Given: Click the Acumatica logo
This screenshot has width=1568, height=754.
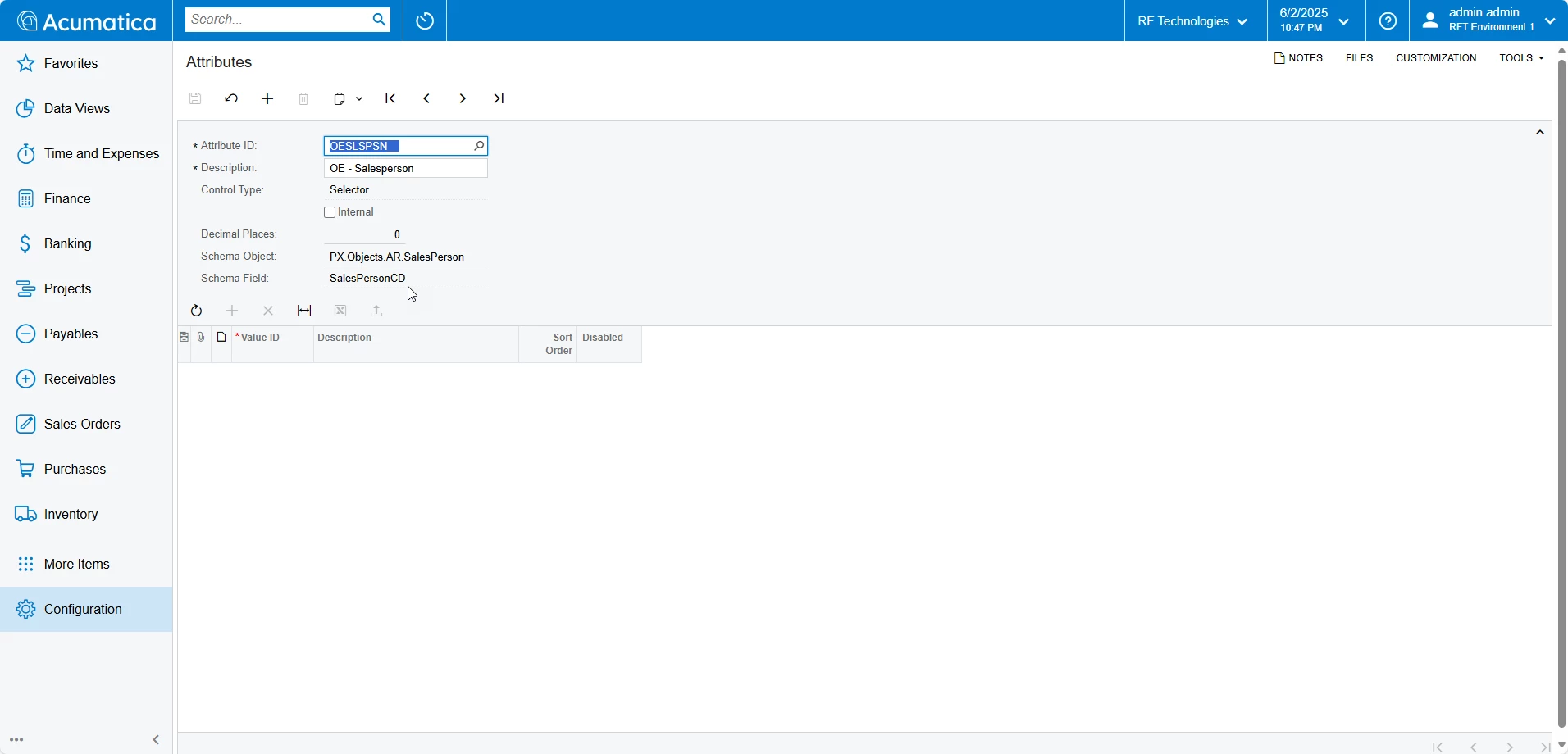Looking at the screenshot, I should [87, 21].
